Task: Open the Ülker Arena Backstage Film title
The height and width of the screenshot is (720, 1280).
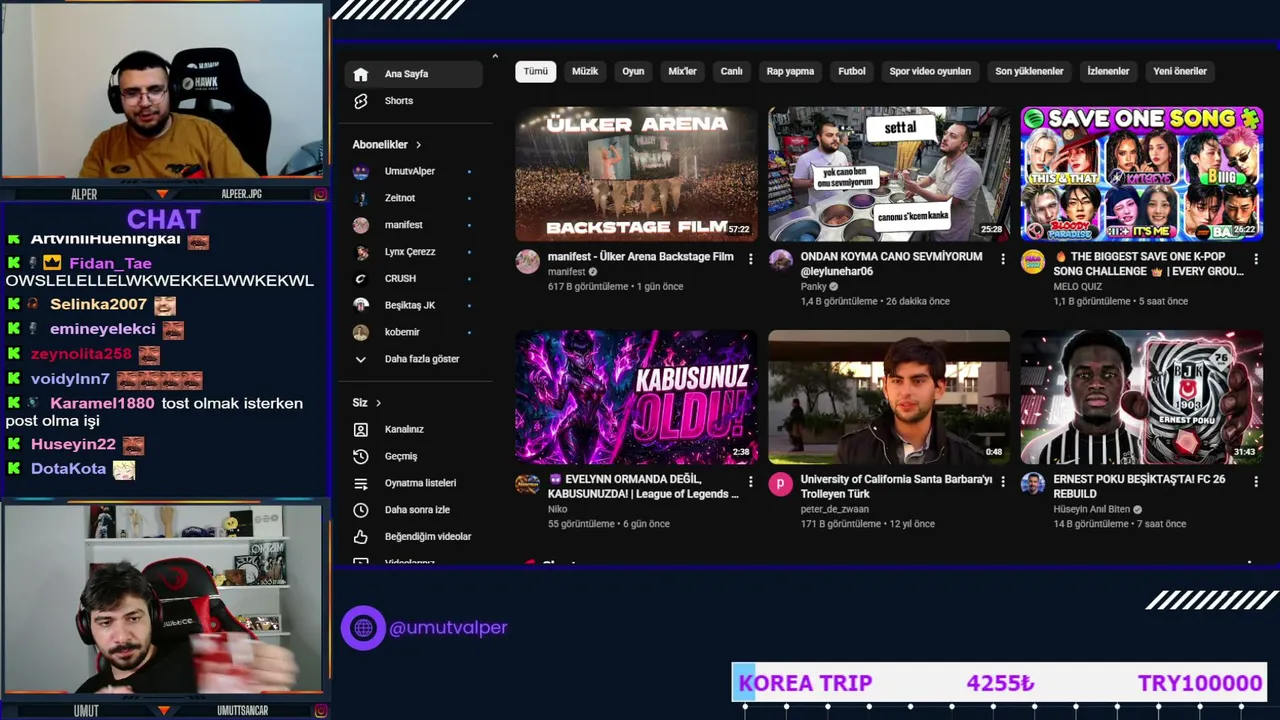Action: click(641, 257)
